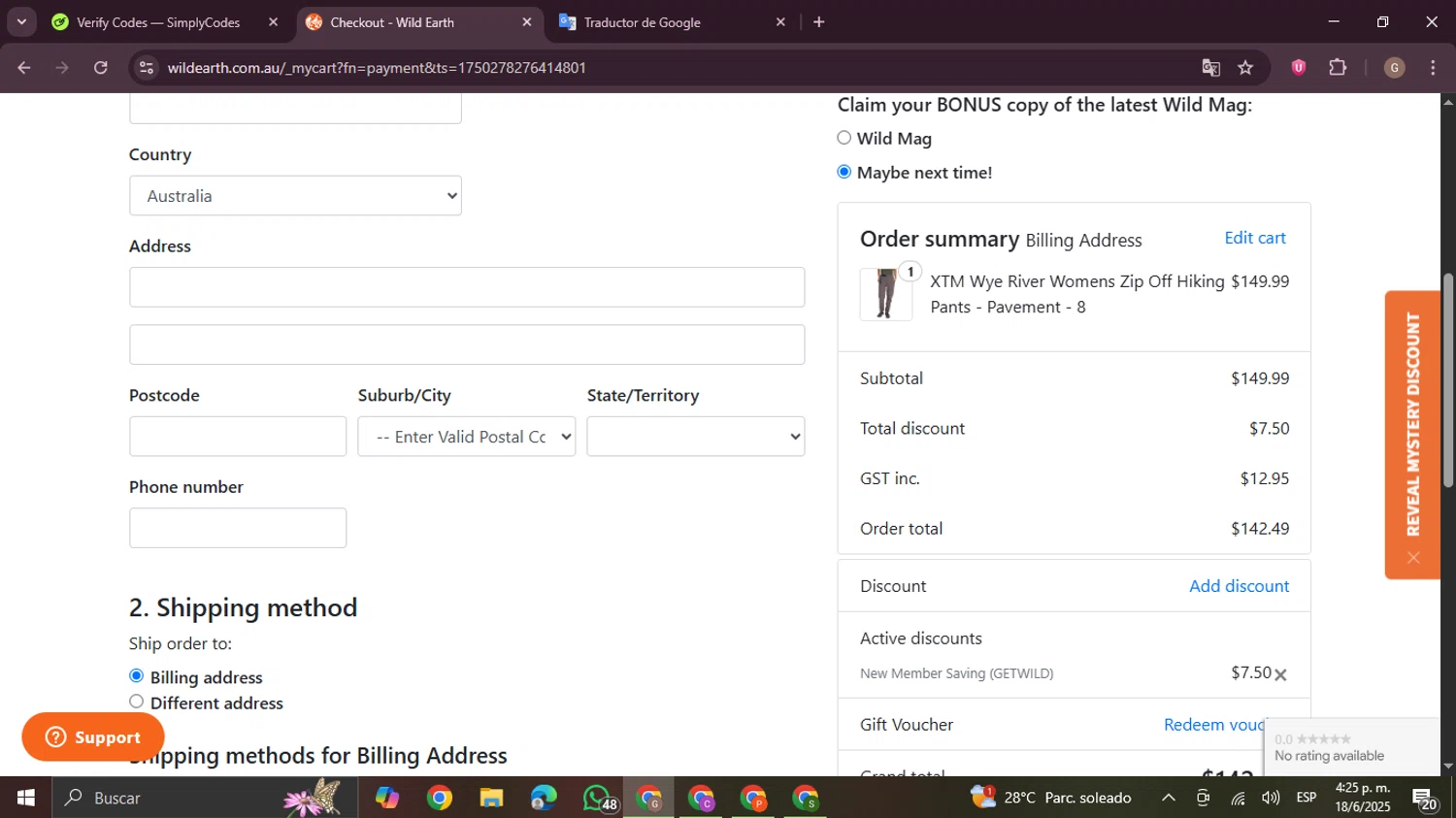Screen dimensions: 1456x818
Task: Open Microsoft Edge from the taskbar
Action: 544,798
